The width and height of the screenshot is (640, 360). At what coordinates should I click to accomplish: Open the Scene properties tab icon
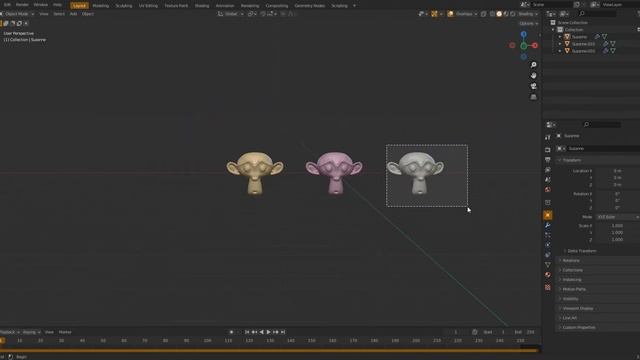click(548, 180)
